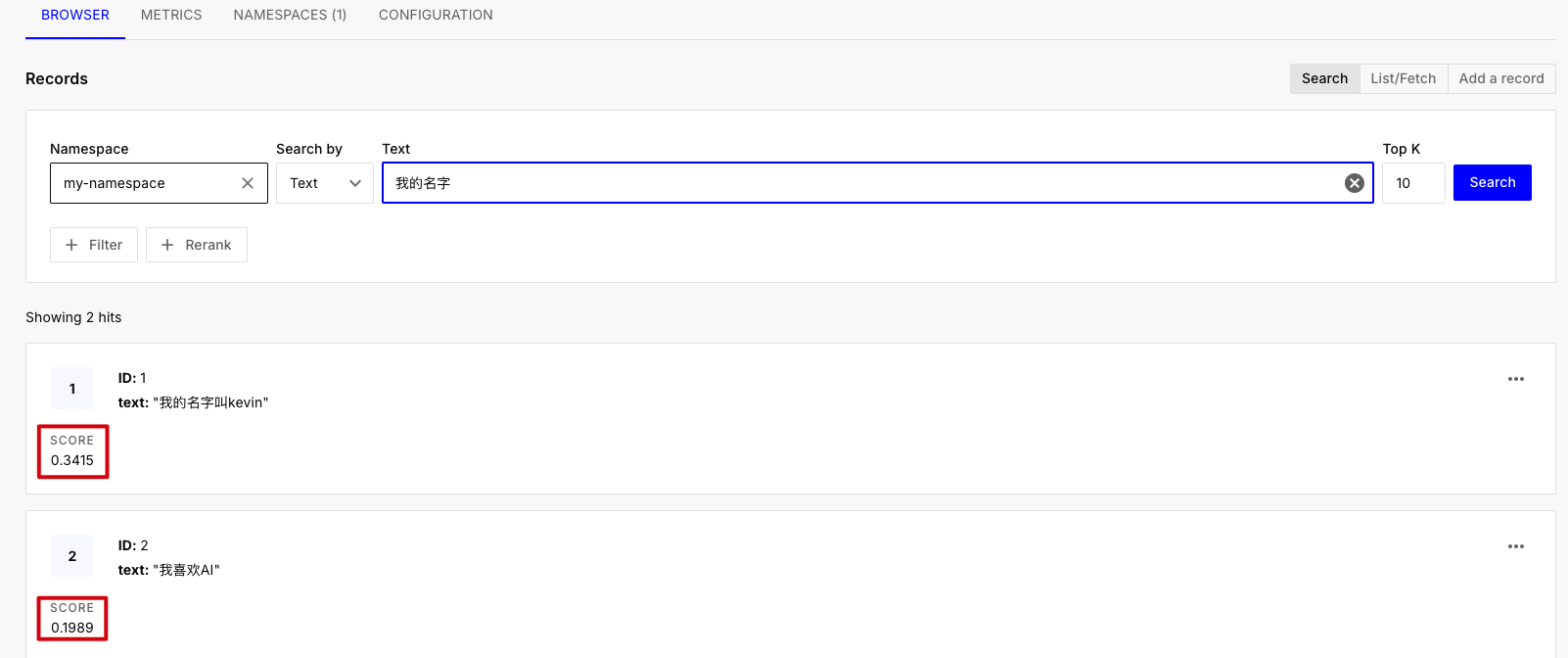Screen dimensions: 1568x658
Task: Clear the my-namespace selection with X icon
Action: (248, 183)
